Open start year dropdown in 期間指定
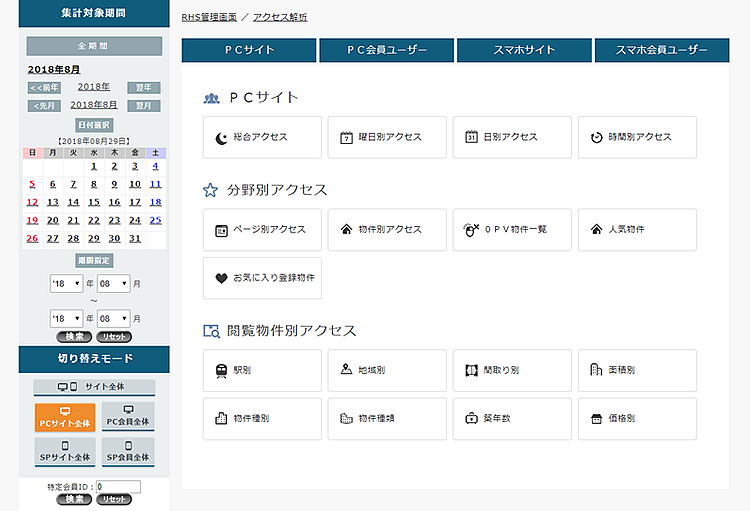This screenshot has width=750, height=511. pyautogui.click(x=66, y=284)
